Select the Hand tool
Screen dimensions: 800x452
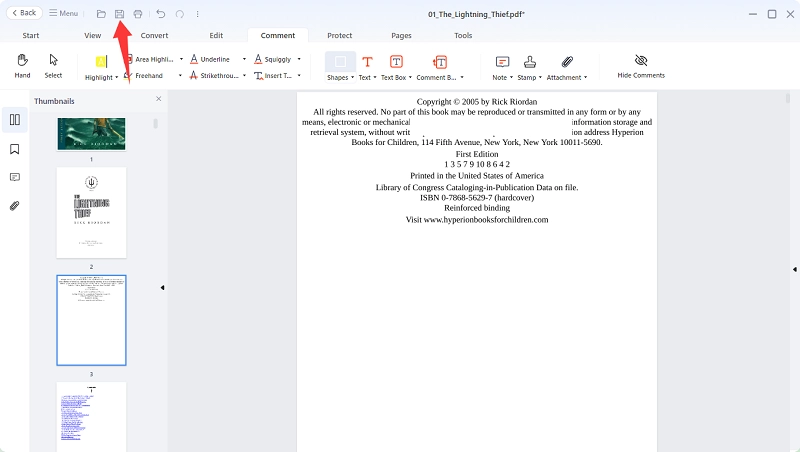pos(22,66)
